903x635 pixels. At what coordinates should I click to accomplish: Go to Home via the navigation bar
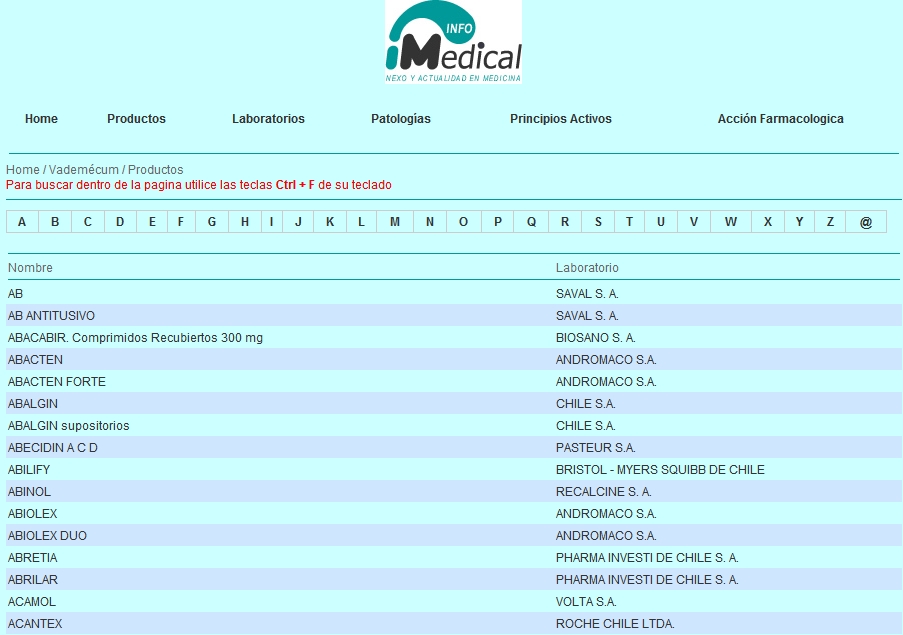(x=41, y=118)
